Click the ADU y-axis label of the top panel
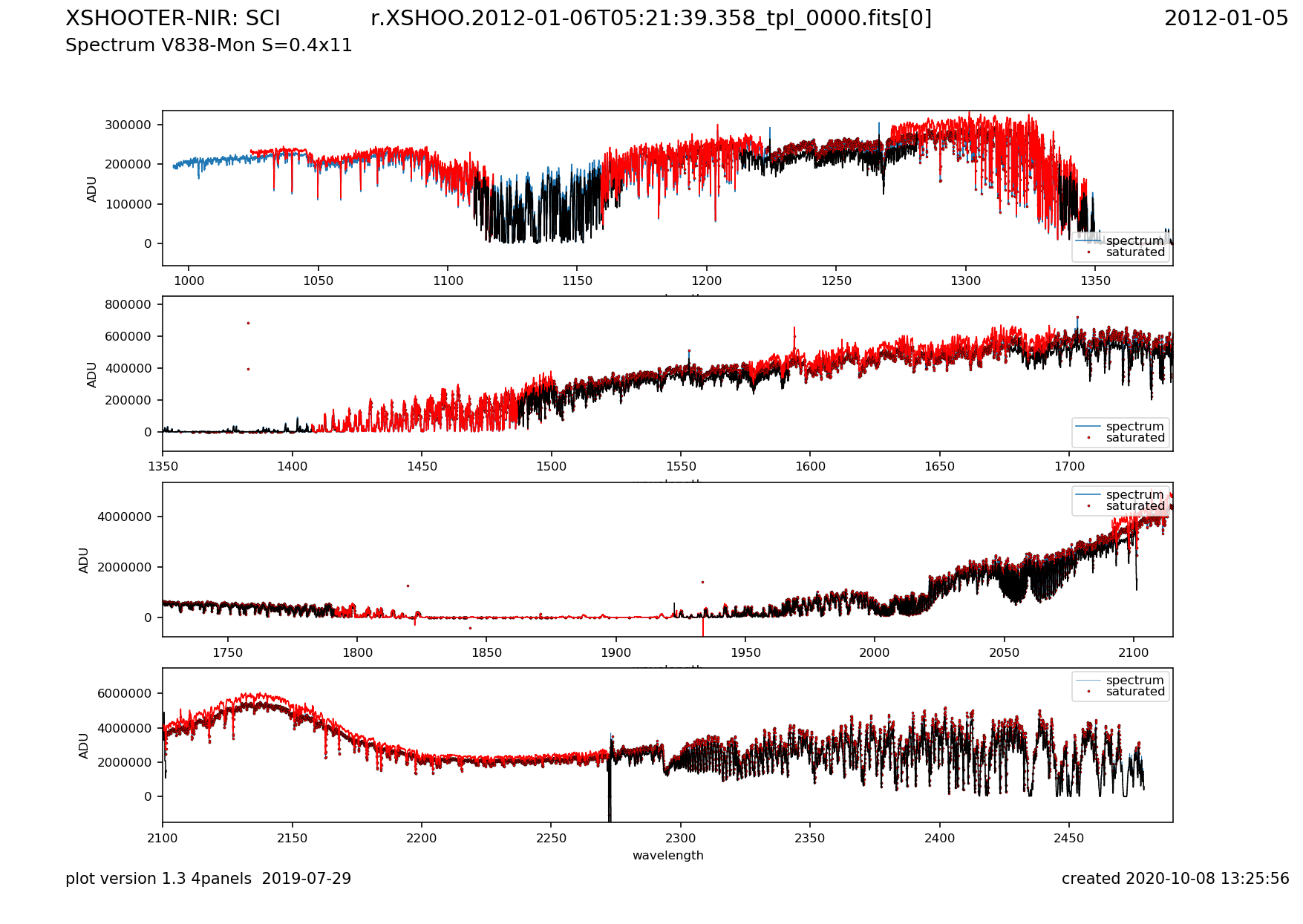This screenshot has width=1303, height=924. pos(92,189)
